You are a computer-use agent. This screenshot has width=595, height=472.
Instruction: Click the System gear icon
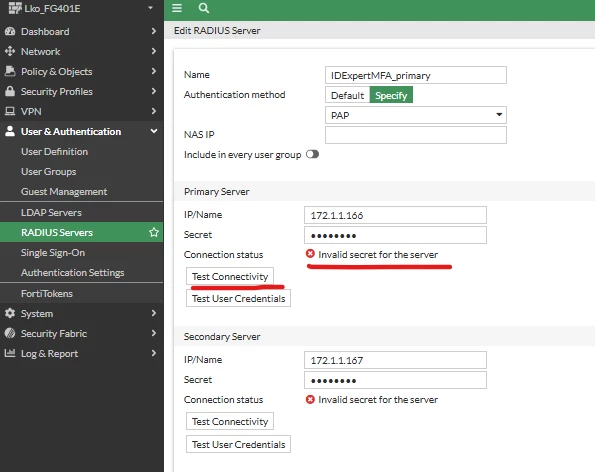[10, 313]
